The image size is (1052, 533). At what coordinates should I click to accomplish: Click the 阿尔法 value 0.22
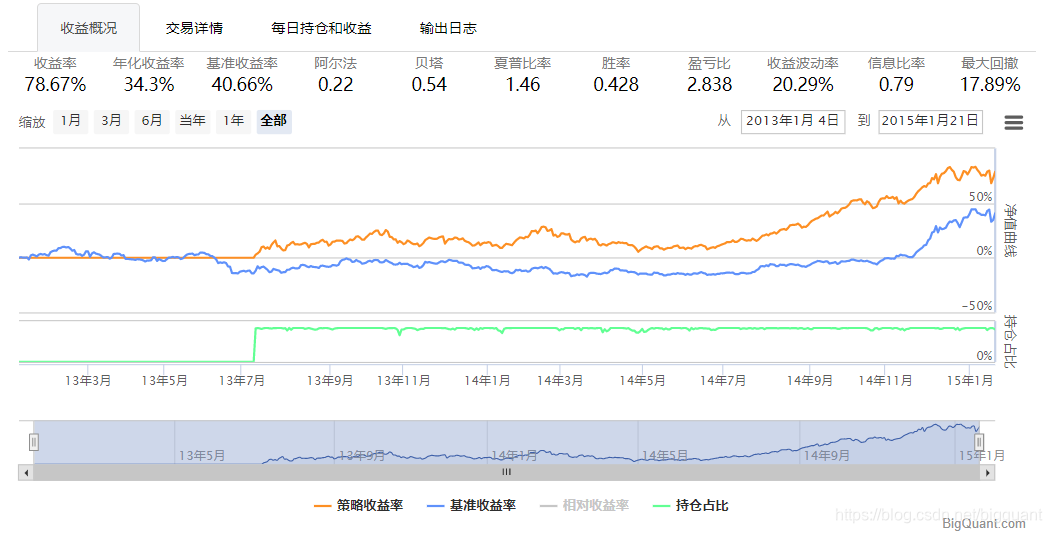(x=335, y=85)
